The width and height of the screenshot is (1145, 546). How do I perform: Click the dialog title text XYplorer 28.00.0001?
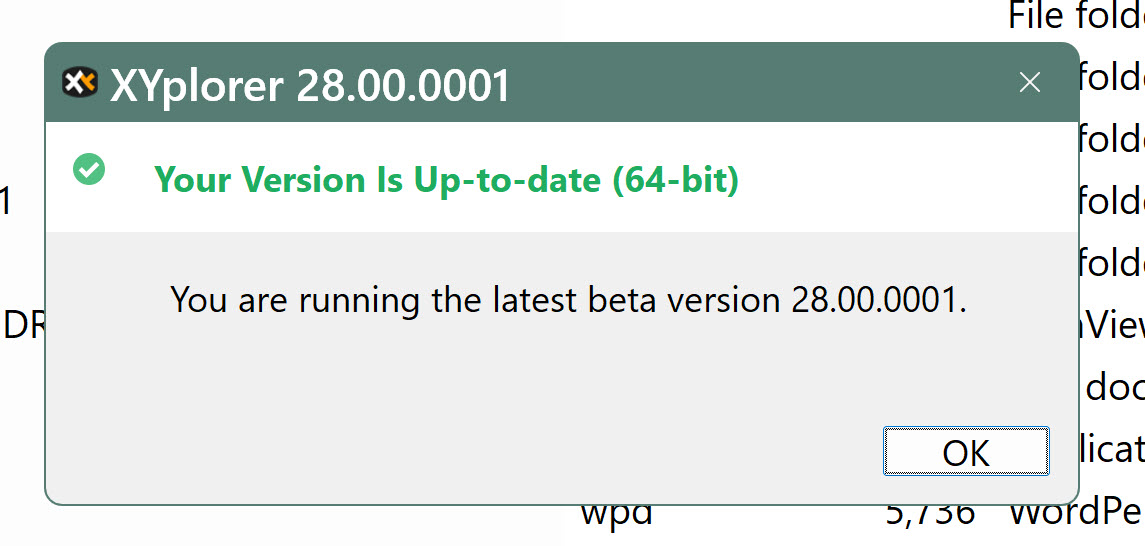pos(310,86)
